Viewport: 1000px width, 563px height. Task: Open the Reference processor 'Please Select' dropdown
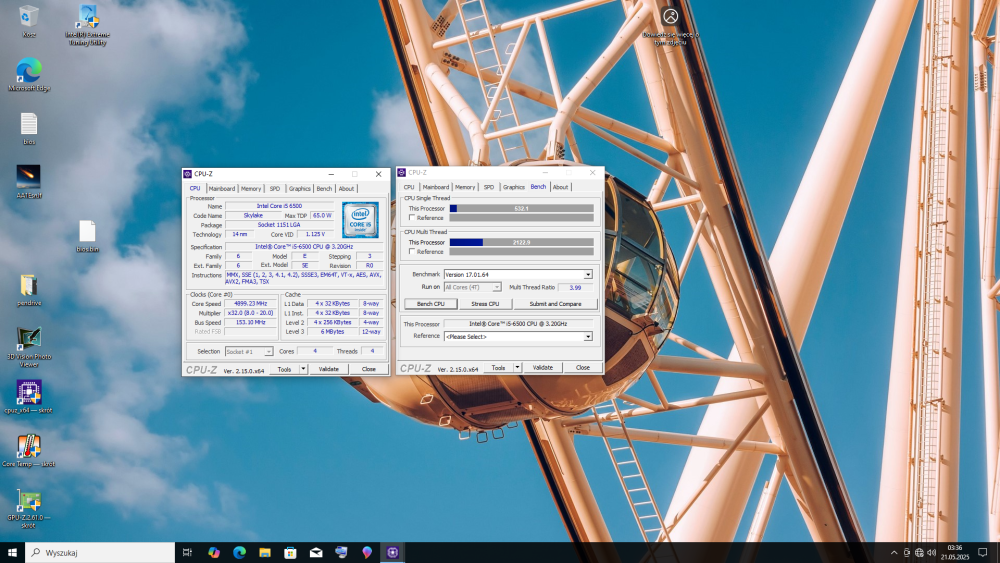click(x=588, y=337)
